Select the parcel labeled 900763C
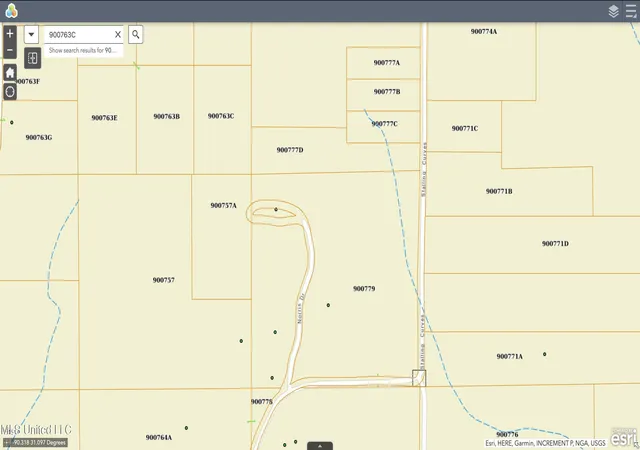This screenshot has width=640, height=450. (x=221, y=116)
